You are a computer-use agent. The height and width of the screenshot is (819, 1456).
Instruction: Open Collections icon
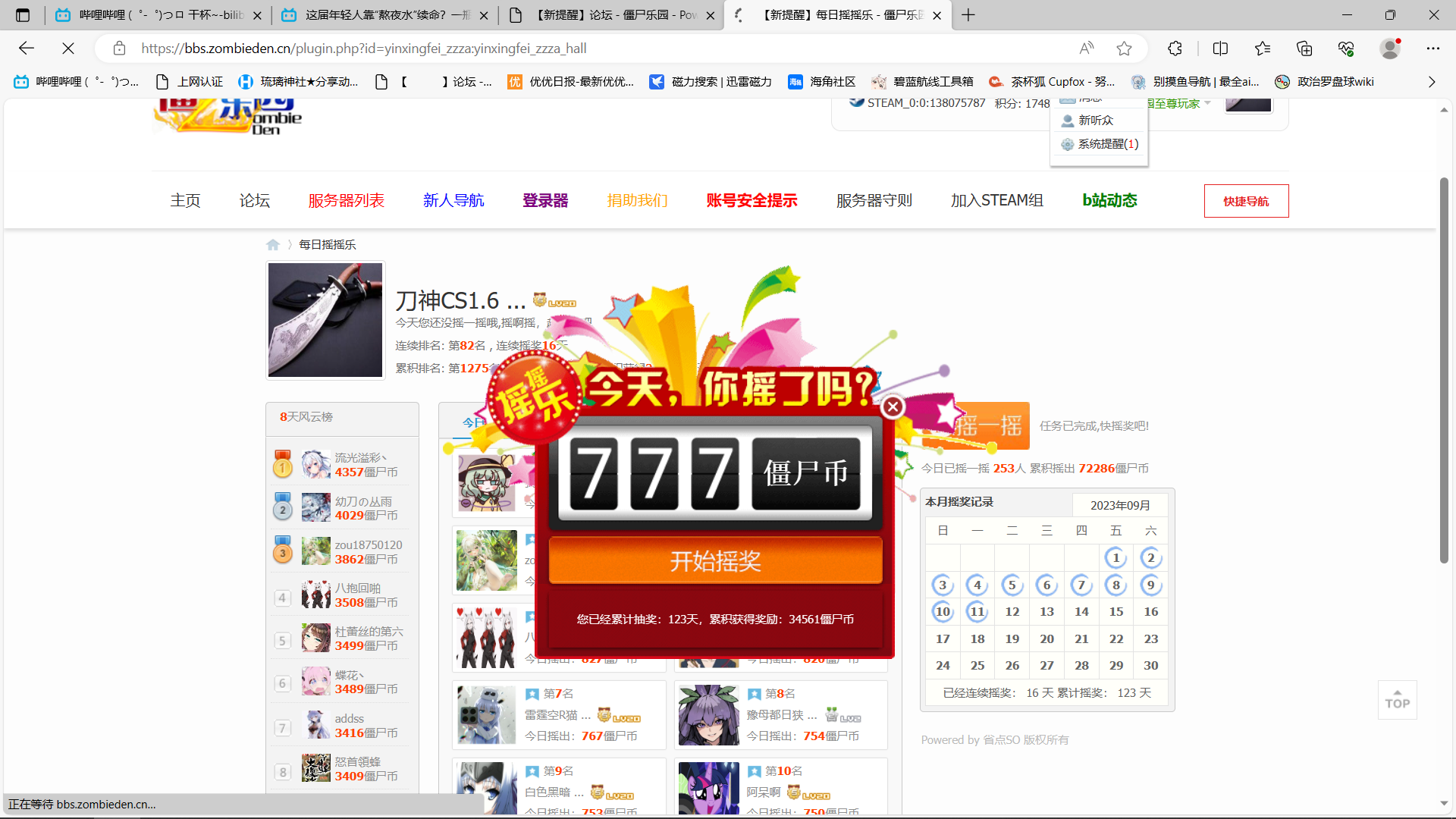[1304, 49]
